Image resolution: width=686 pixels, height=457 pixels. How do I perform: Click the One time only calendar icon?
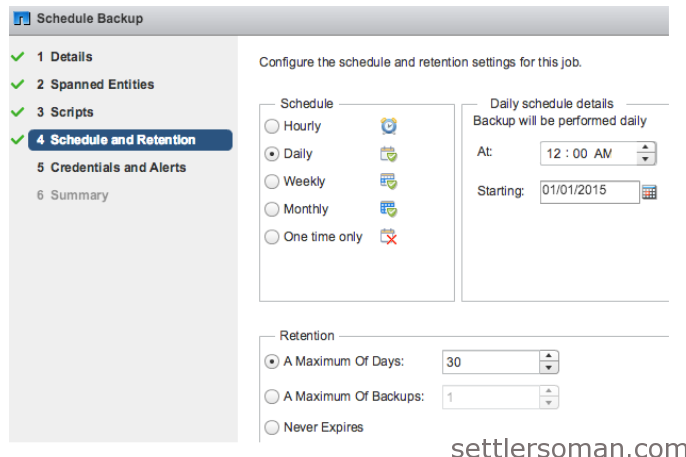coord(388,237)
